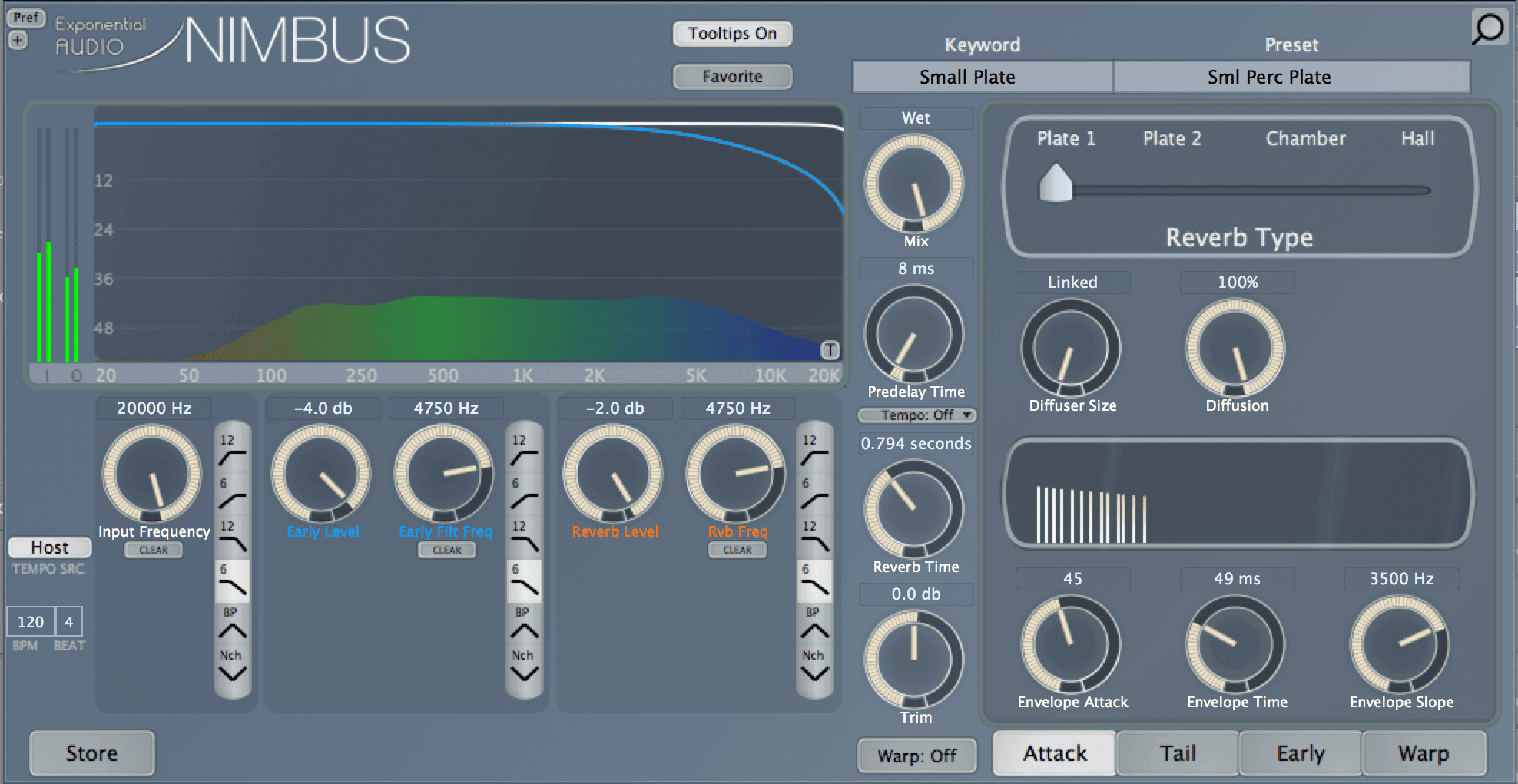Select bandpass shape on Reverb filter strip
The width and height of the screenshot is (1518, 784).
tap(814, 624)
